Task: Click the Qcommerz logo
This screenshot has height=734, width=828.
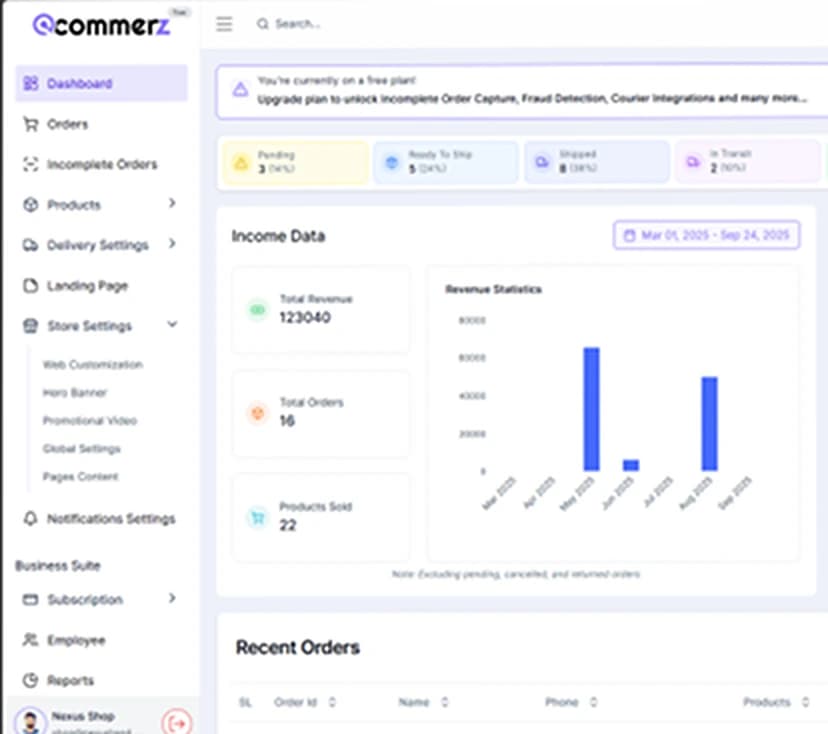Action: [102, 25]
